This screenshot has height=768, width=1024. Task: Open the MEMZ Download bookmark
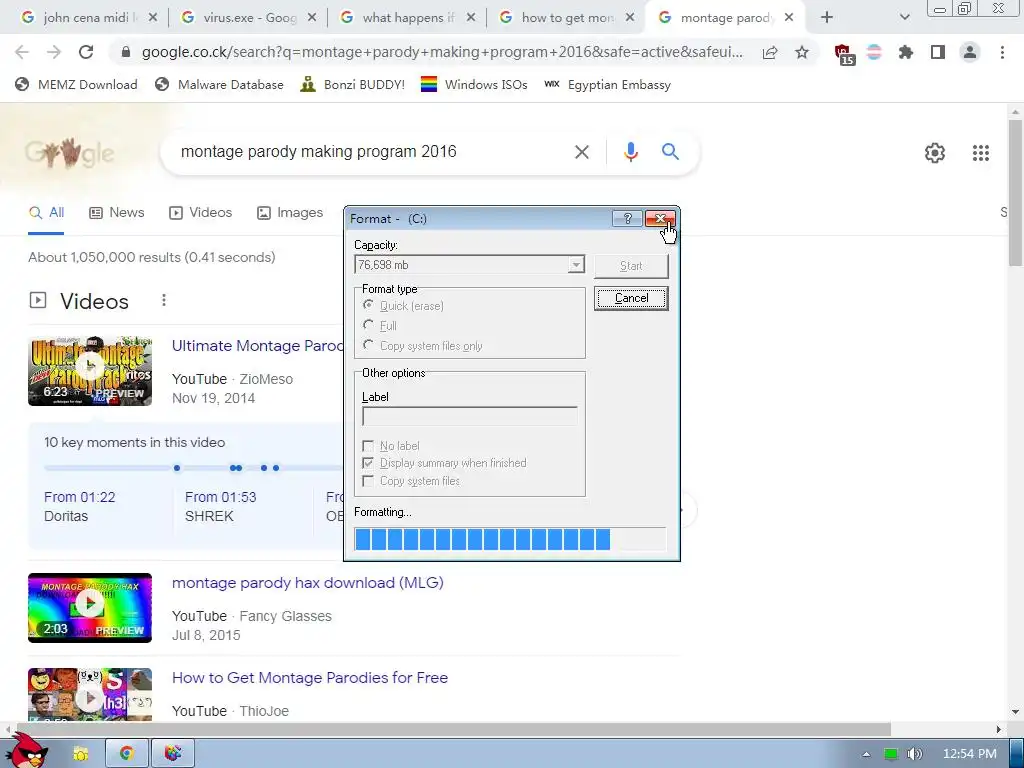tap(76, 84)
